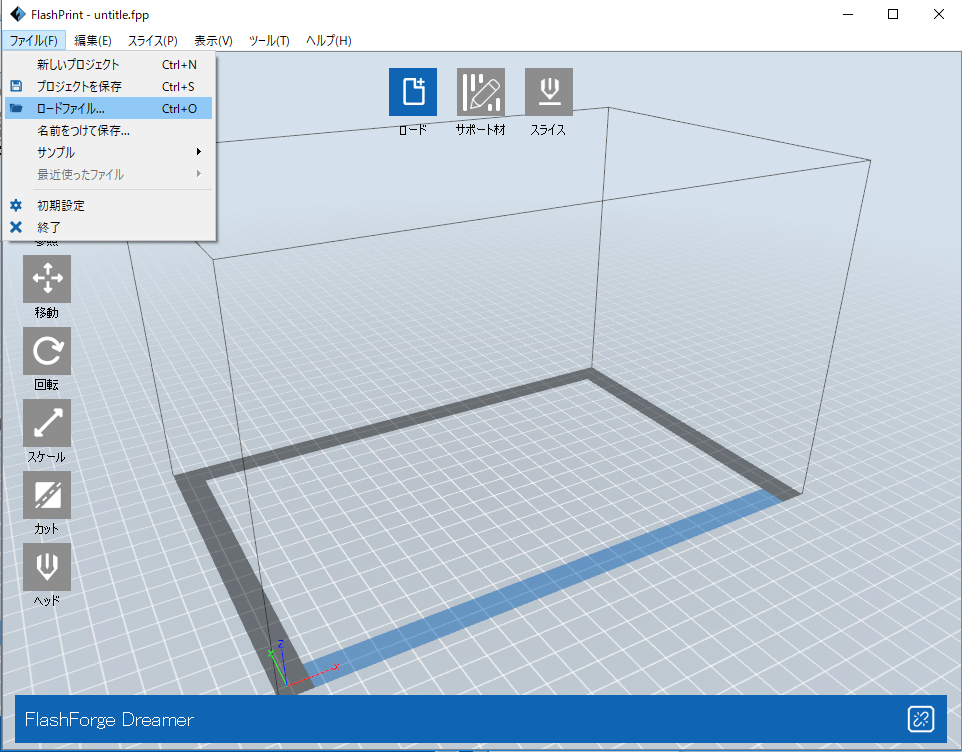Click the Ctrl+N shortcut text
Screen dimensions: 962x752
coord(179,64)
